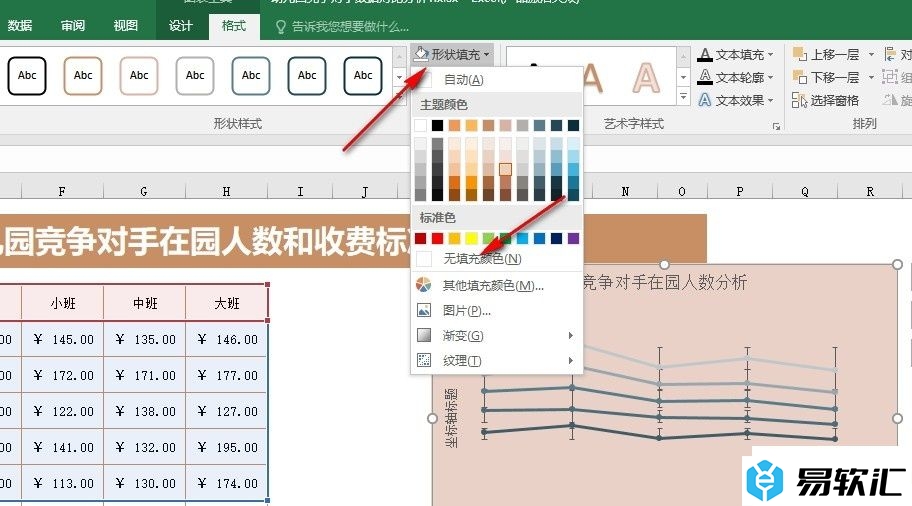Switch to the 审阅 ribbon tab
912x506 pixels.
(x=73, y=26)
